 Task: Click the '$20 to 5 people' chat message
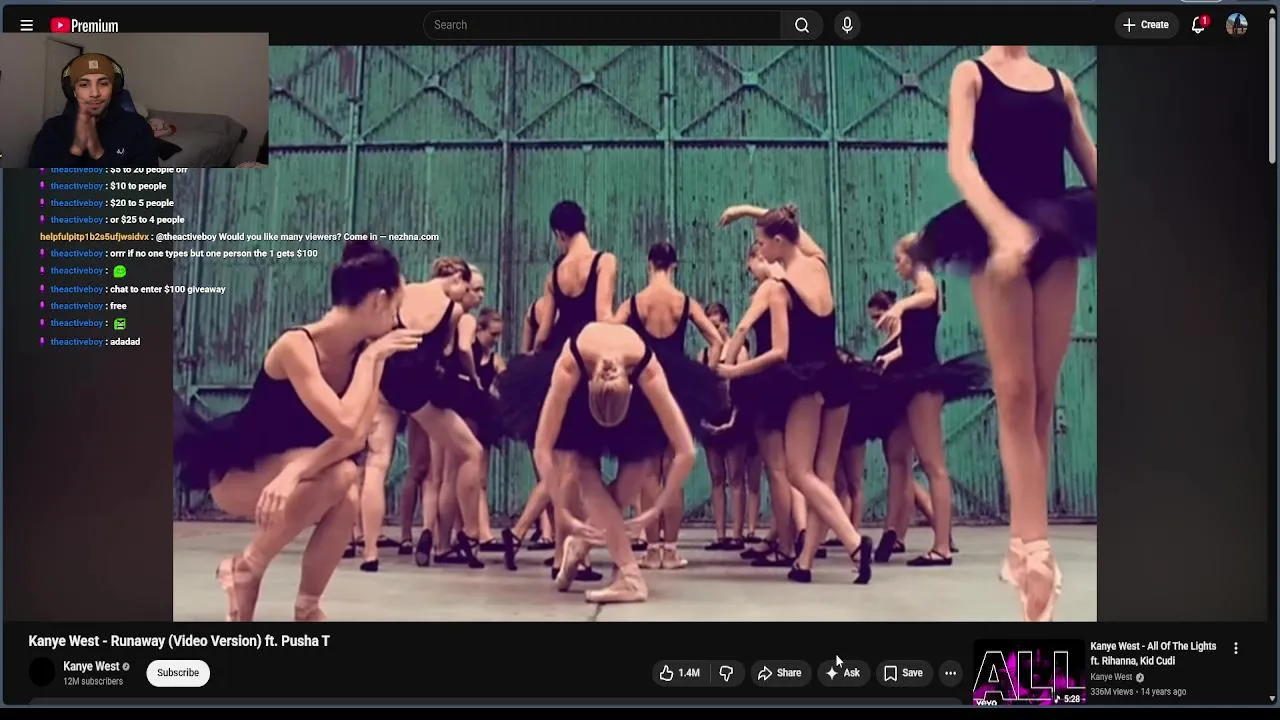(x=141, y=203)
